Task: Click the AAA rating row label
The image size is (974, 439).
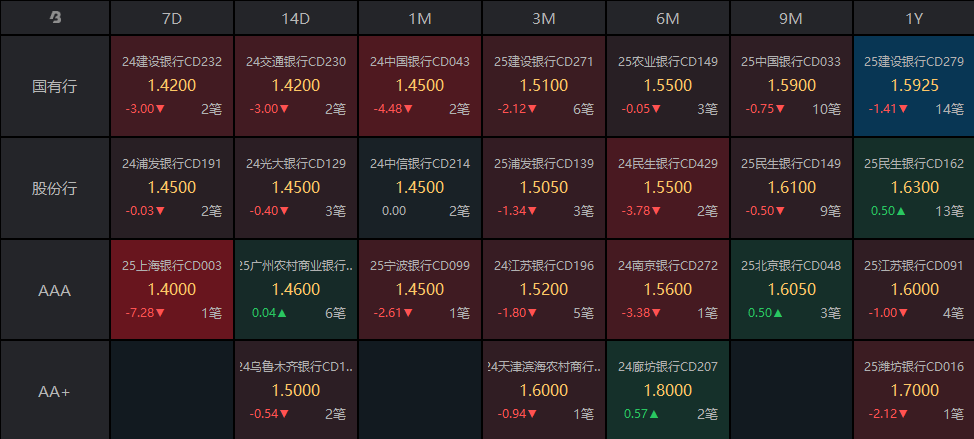Action: click(54, 290)
